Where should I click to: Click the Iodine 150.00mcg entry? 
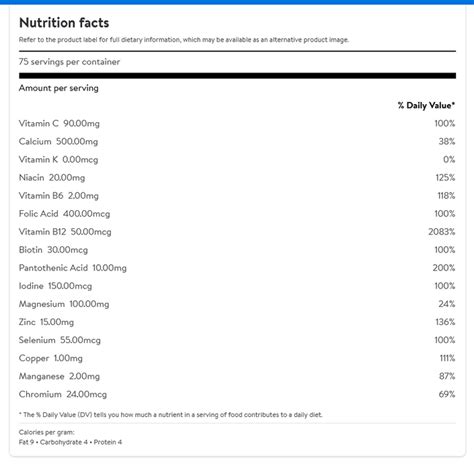click(x=55, y=286)
